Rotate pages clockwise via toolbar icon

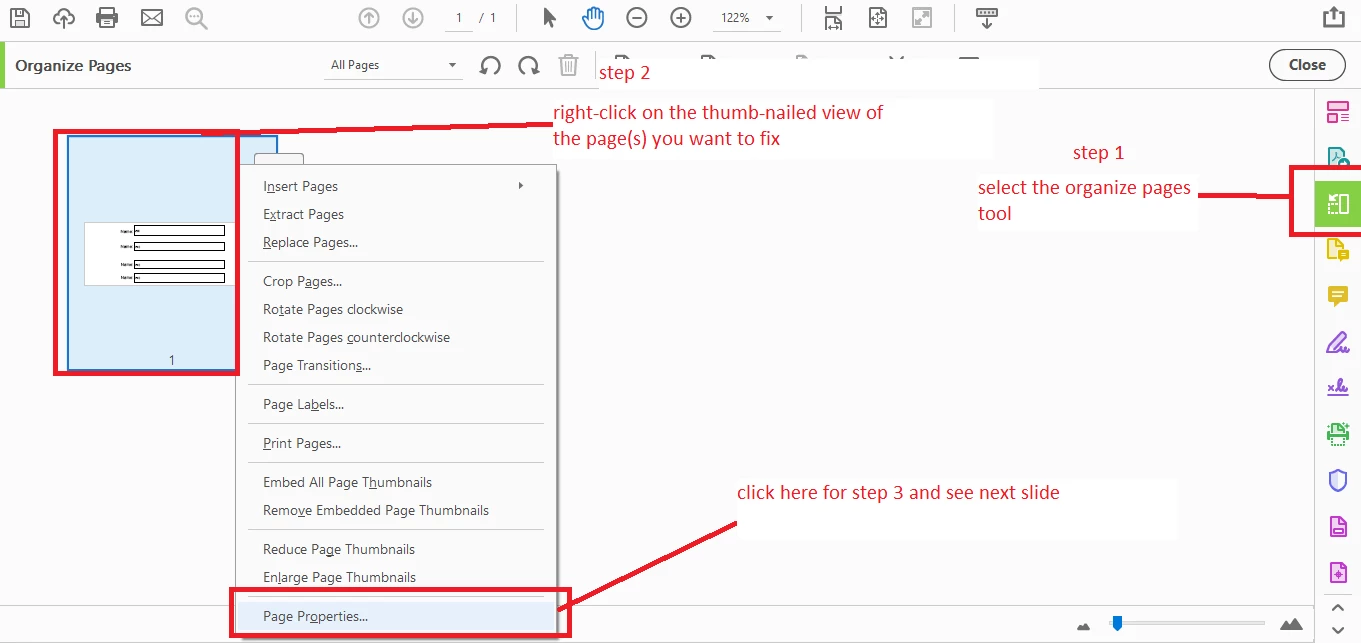528,66
